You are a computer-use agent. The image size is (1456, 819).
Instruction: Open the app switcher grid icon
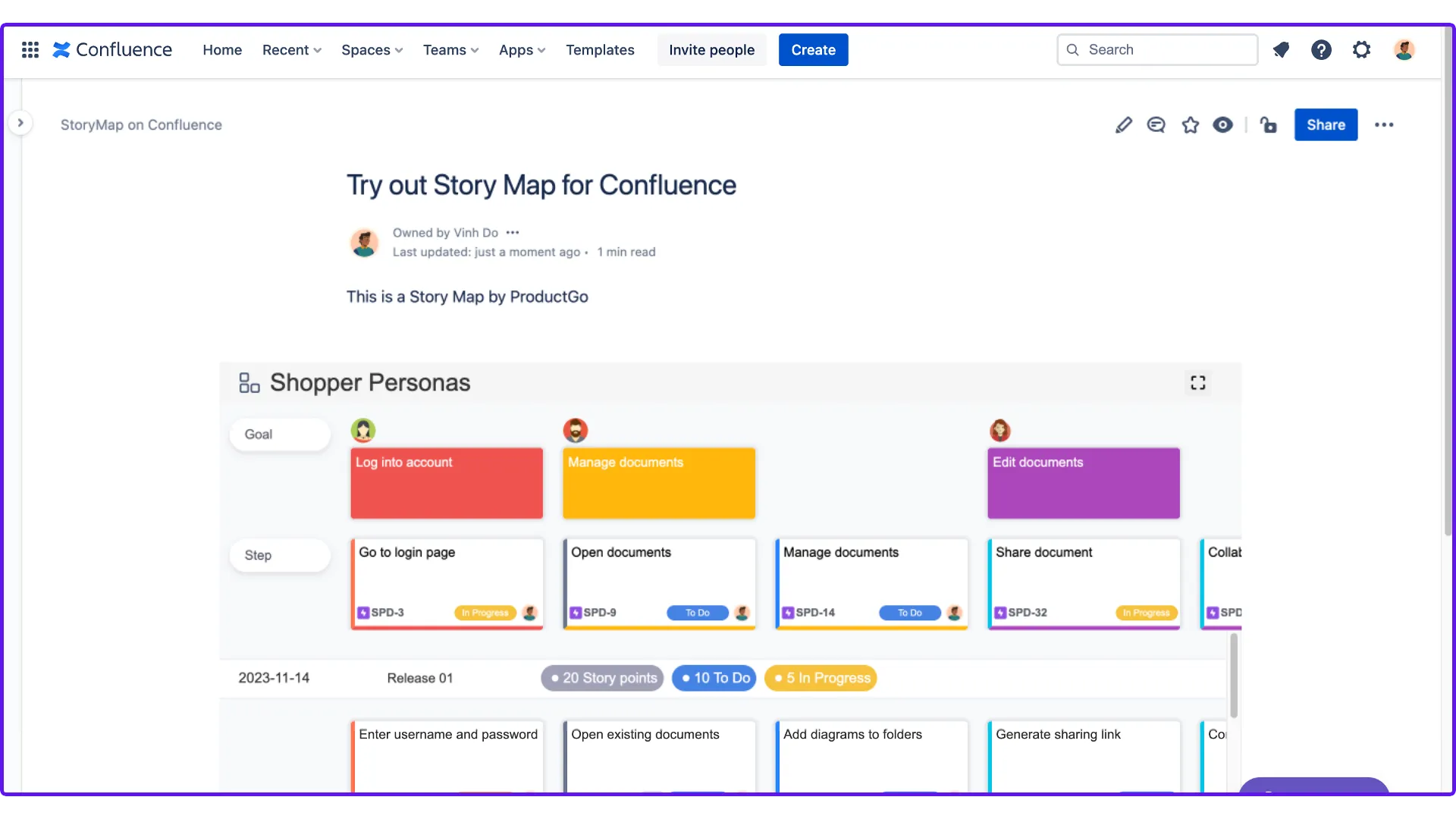click(30, 50)
